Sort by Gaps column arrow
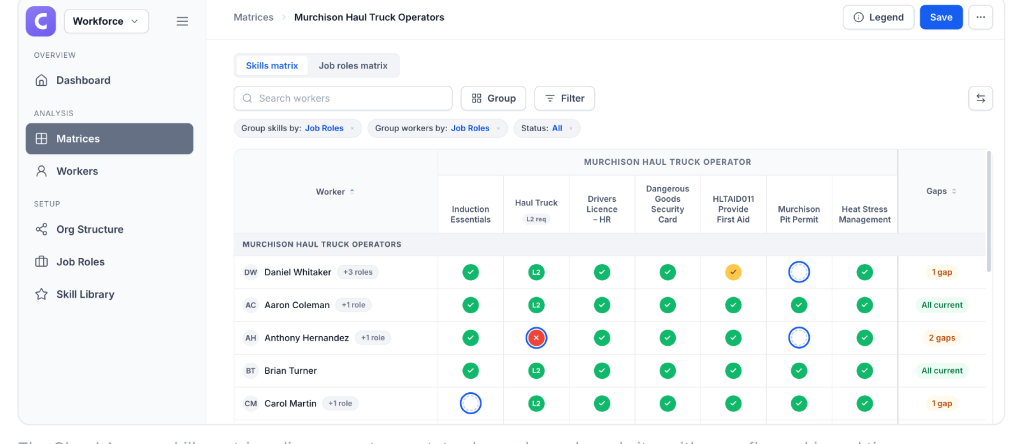 (x=954, y=191)
